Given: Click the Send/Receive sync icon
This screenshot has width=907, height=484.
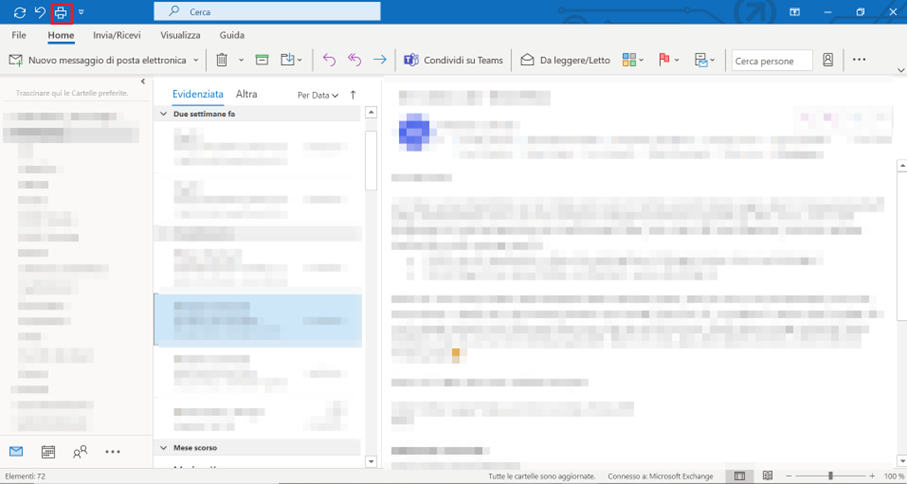Looking at the screenshot, I should point(19,12).
